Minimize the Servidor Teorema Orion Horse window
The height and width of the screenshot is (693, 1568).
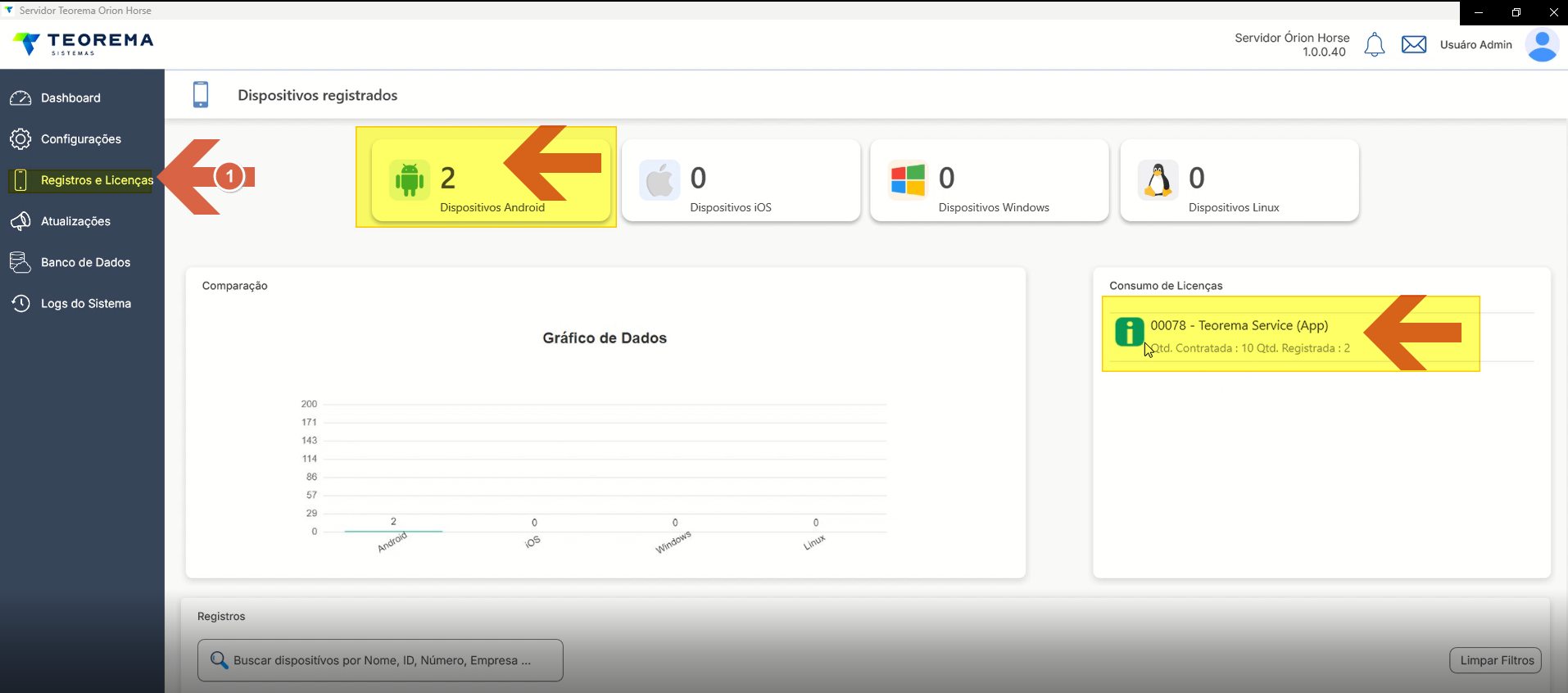click(x=1479, y=12)
